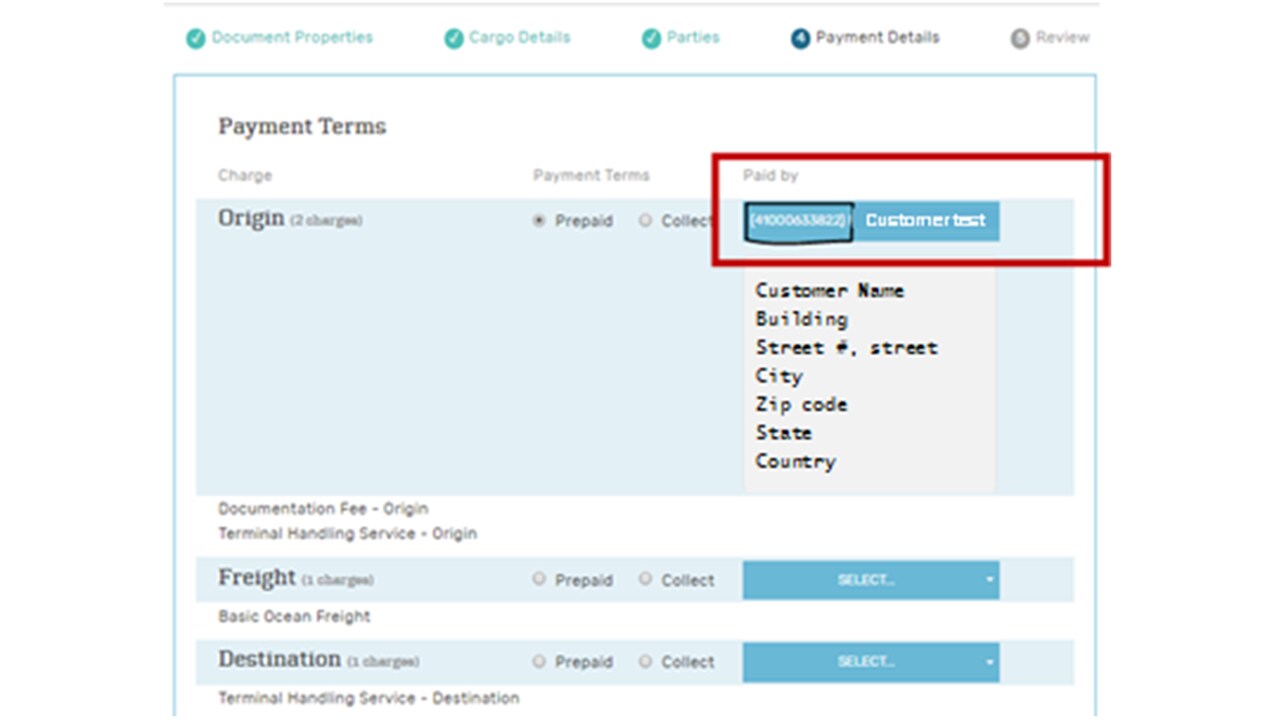This screenshot has width=1280, height=720.
Task: Click the filled step circle for Payment Details
Action: tap(799, 37)
